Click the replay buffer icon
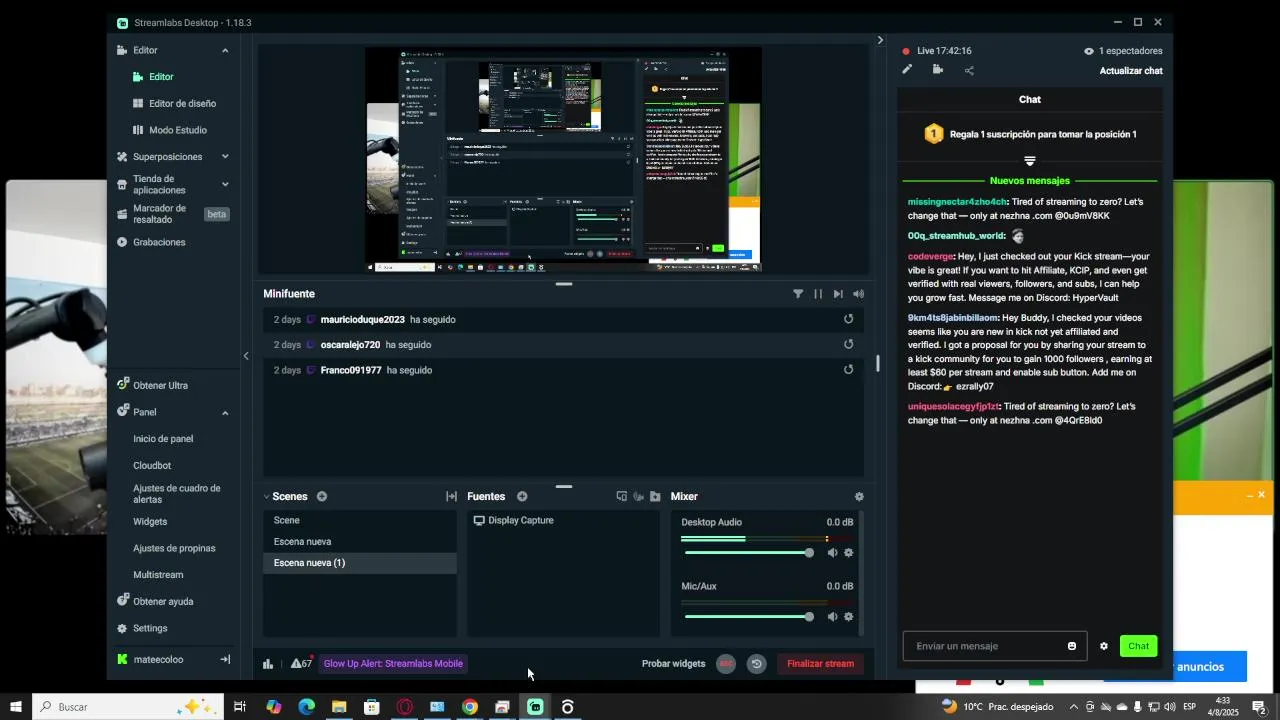 (757, 663)
